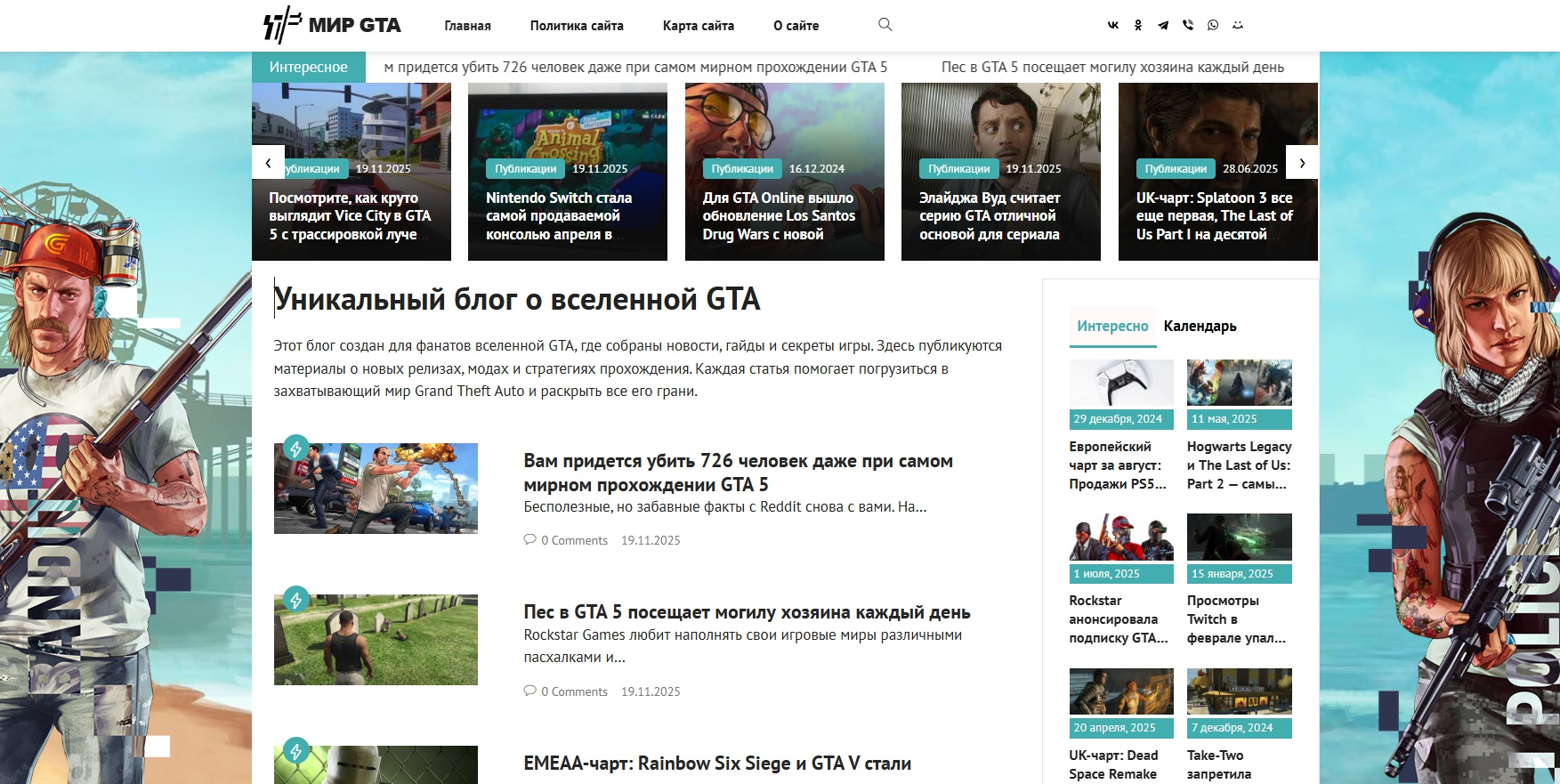Screen dimensions: 1560x784
Task: Open slide about Los Santos Drug Wars
Action: point(779,216)
